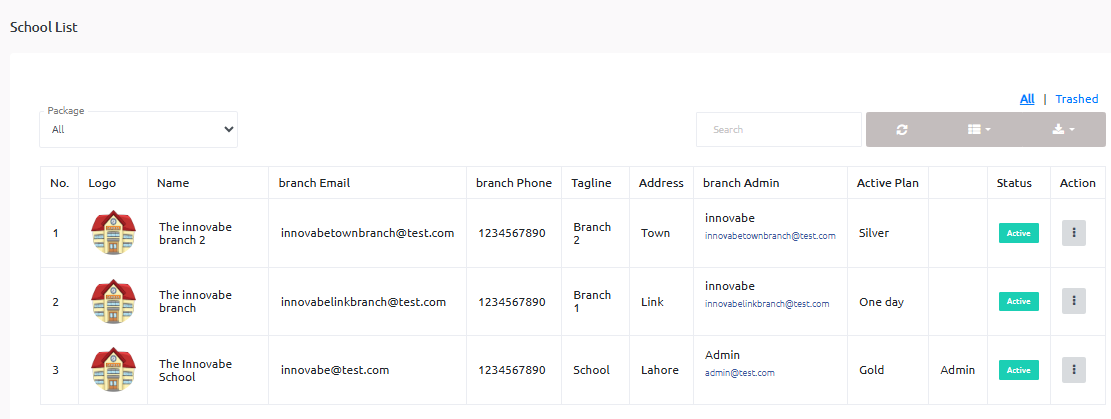Click inside the Search field
Viewport: 1111px width, 419px height.
coord(778,130)
